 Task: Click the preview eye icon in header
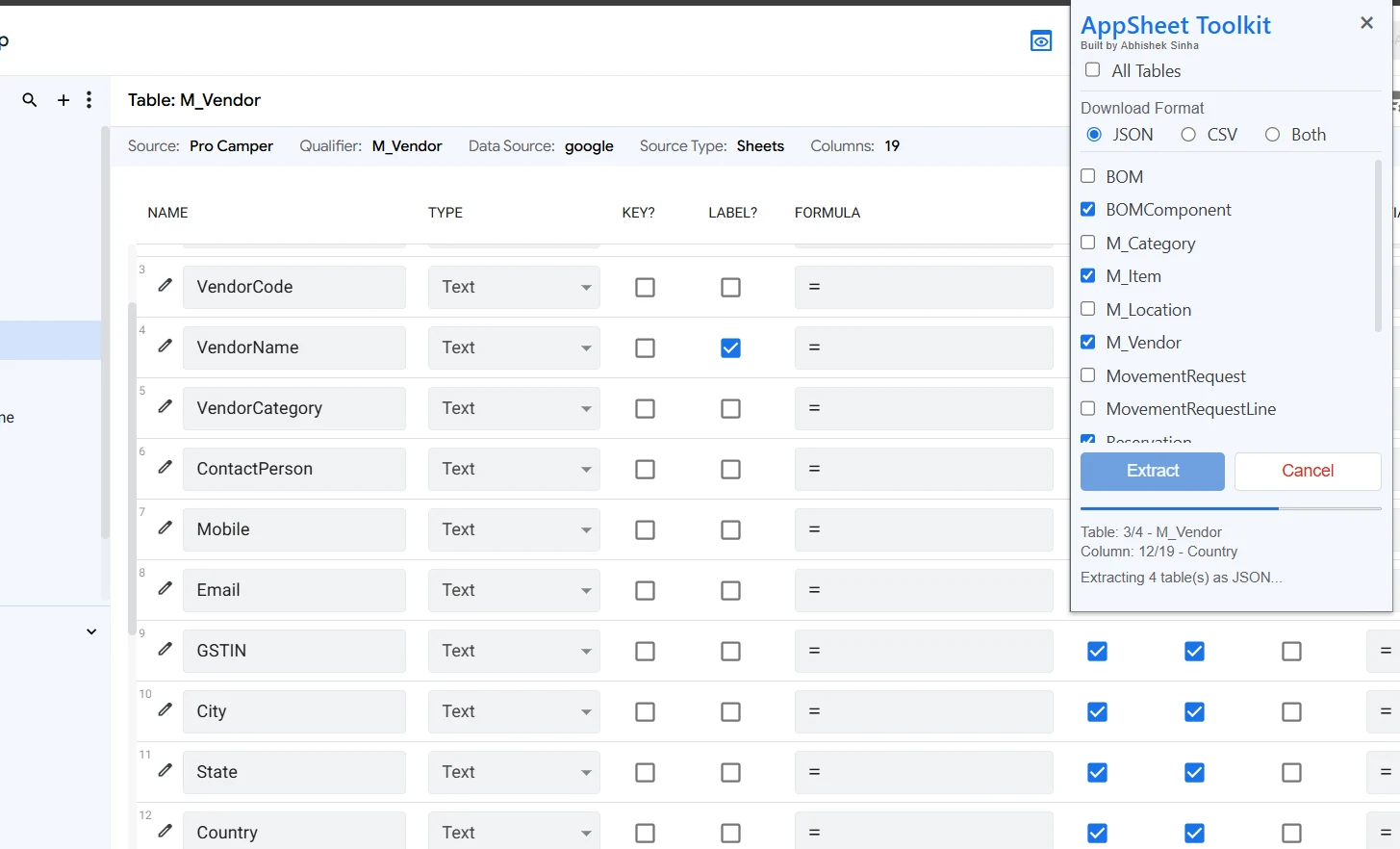1041,40
